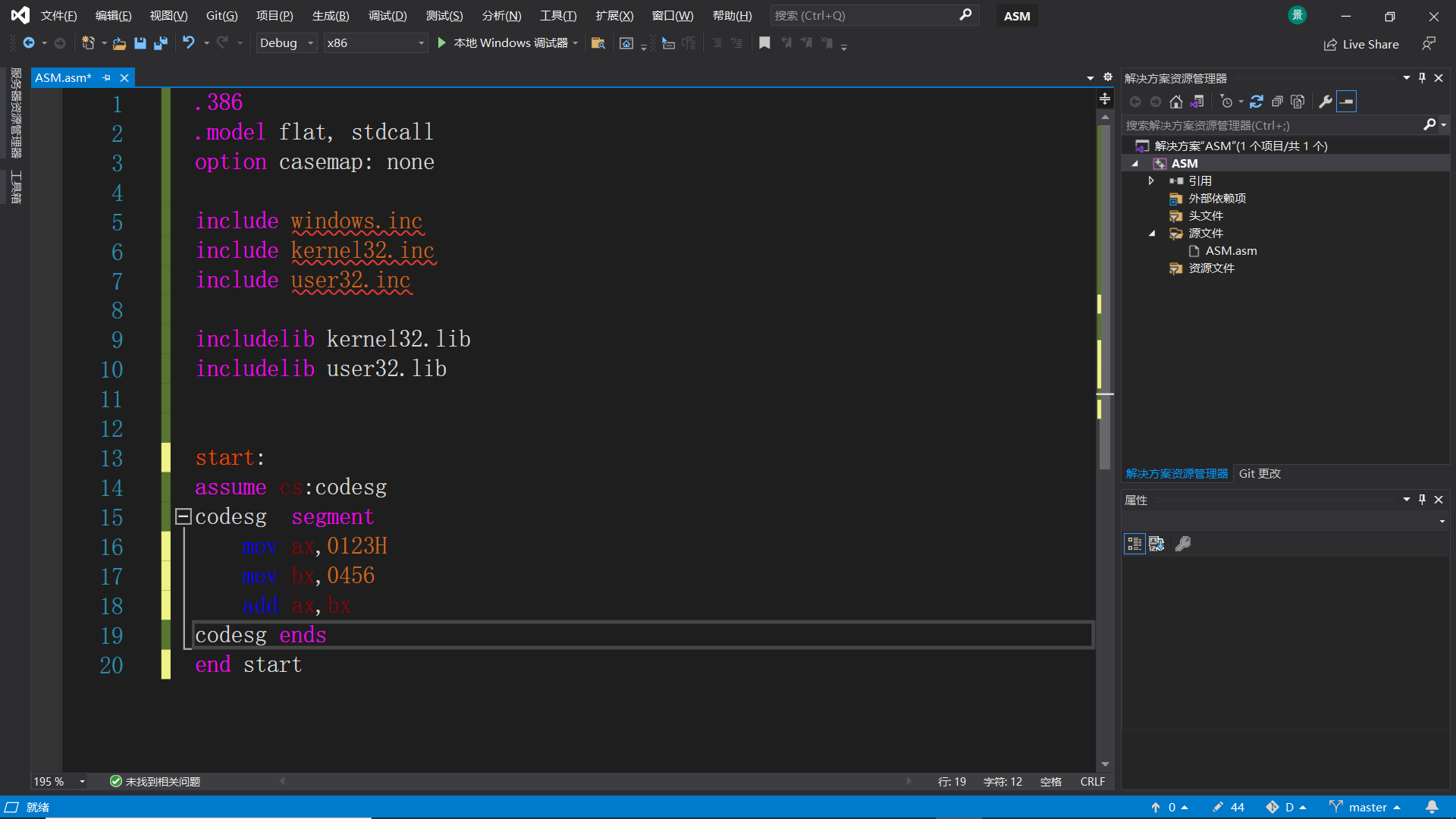Viewport: 1456px width, 819px height.
Task: Click the Open File folder icon
Action: [x=119, y=43]
